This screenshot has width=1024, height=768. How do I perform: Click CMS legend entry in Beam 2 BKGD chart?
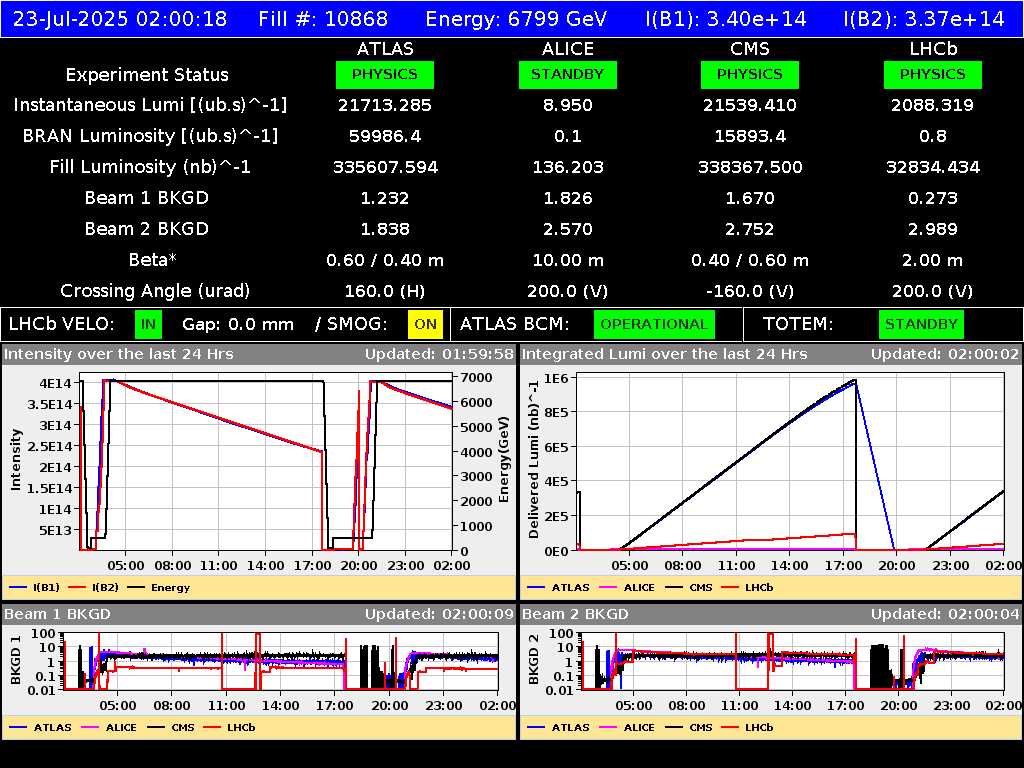(x=688, y=727)
